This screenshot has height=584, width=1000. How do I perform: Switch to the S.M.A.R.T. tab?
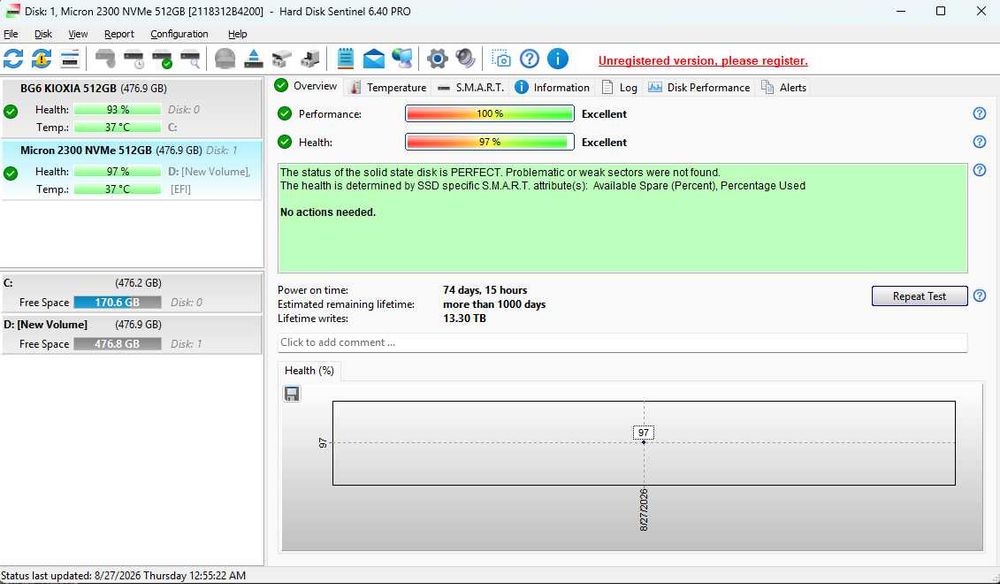471,87
